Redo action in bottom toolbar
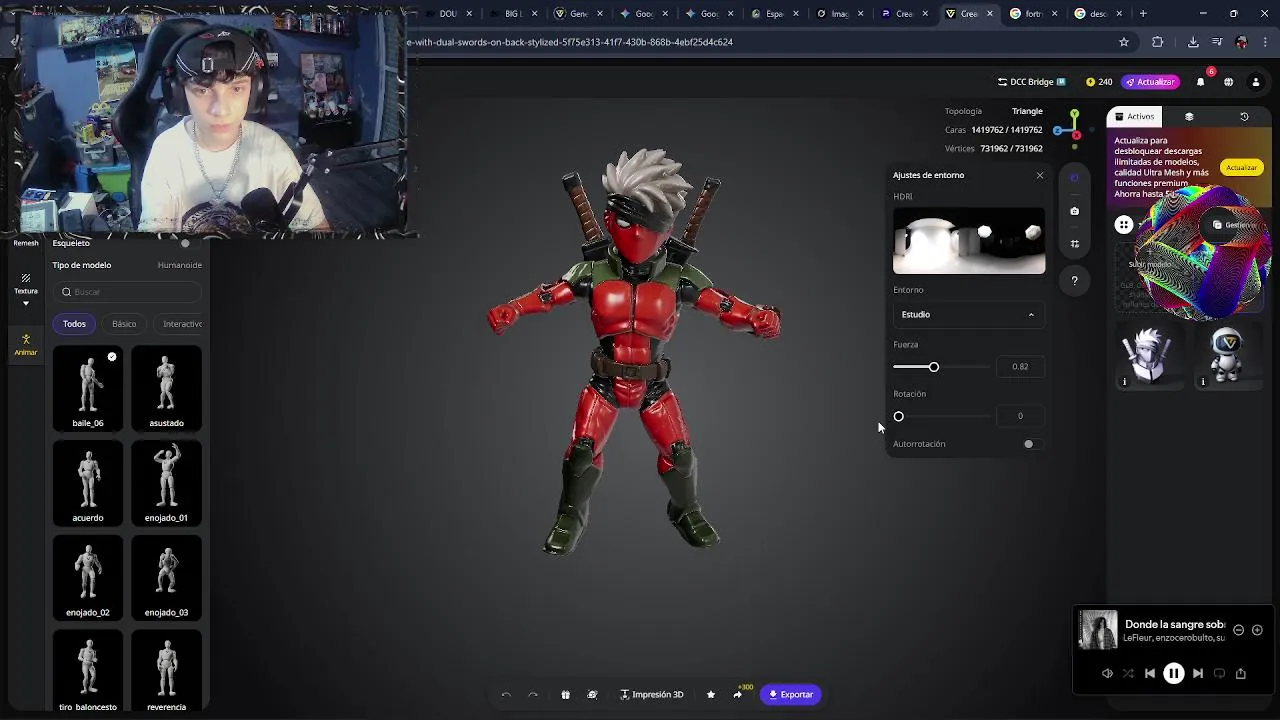Image resolution: width=1280 pixels, height=720 pixels. point(533,694)
